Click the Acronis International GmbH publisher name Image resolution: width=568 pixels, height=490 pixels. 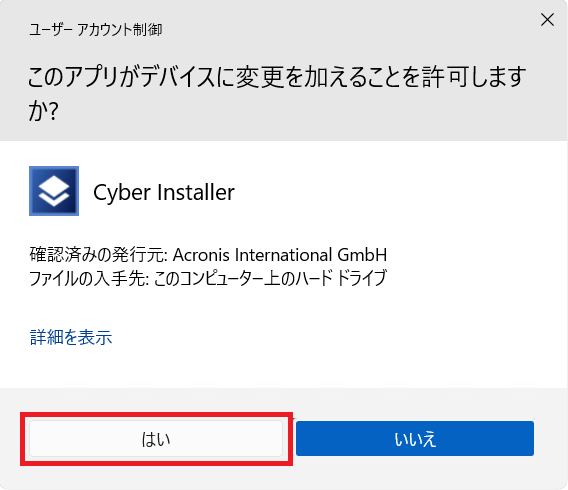coord(280,255)
